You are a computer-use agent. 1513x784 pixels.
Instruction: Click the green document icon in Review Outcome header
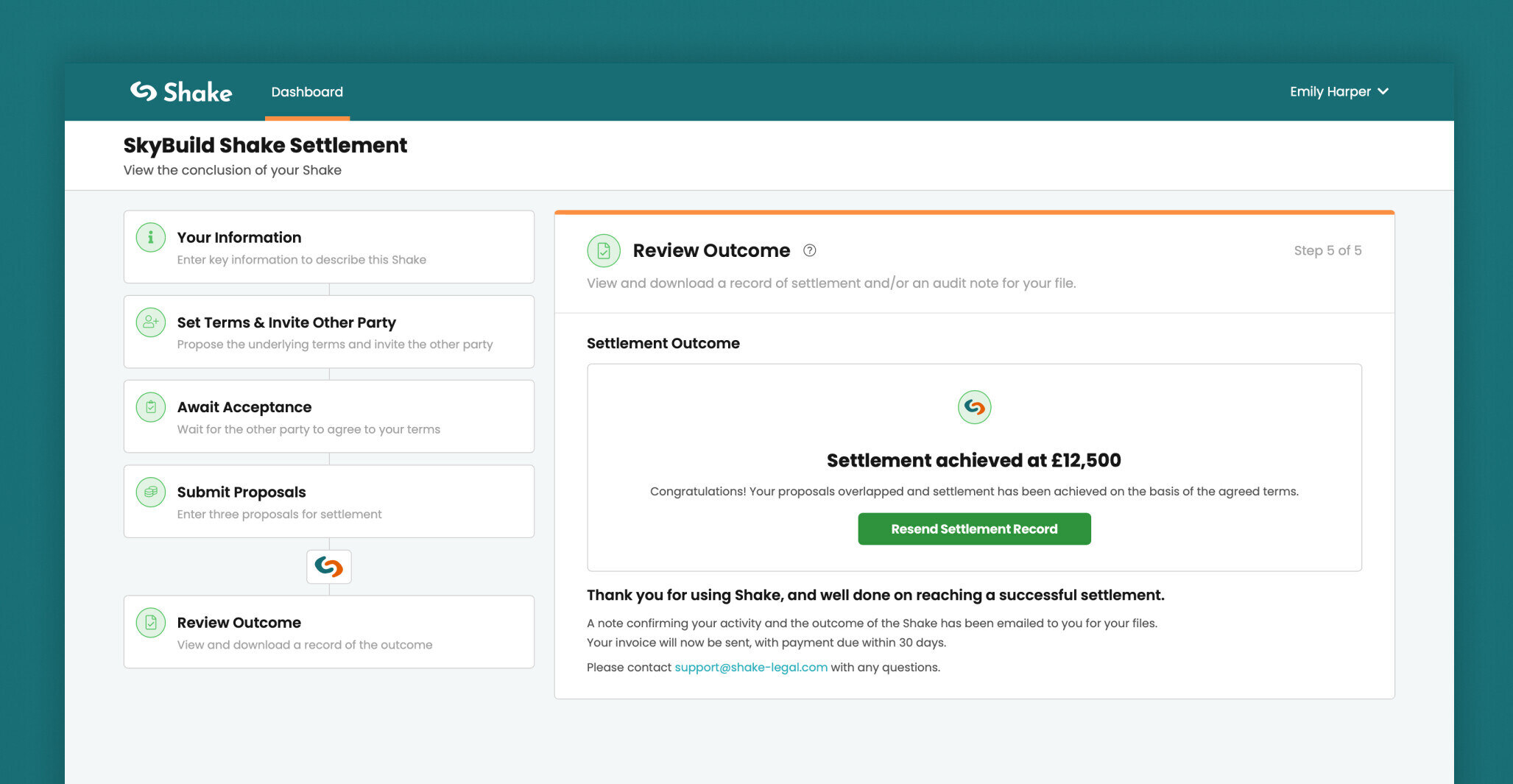[x=604, y=250]
